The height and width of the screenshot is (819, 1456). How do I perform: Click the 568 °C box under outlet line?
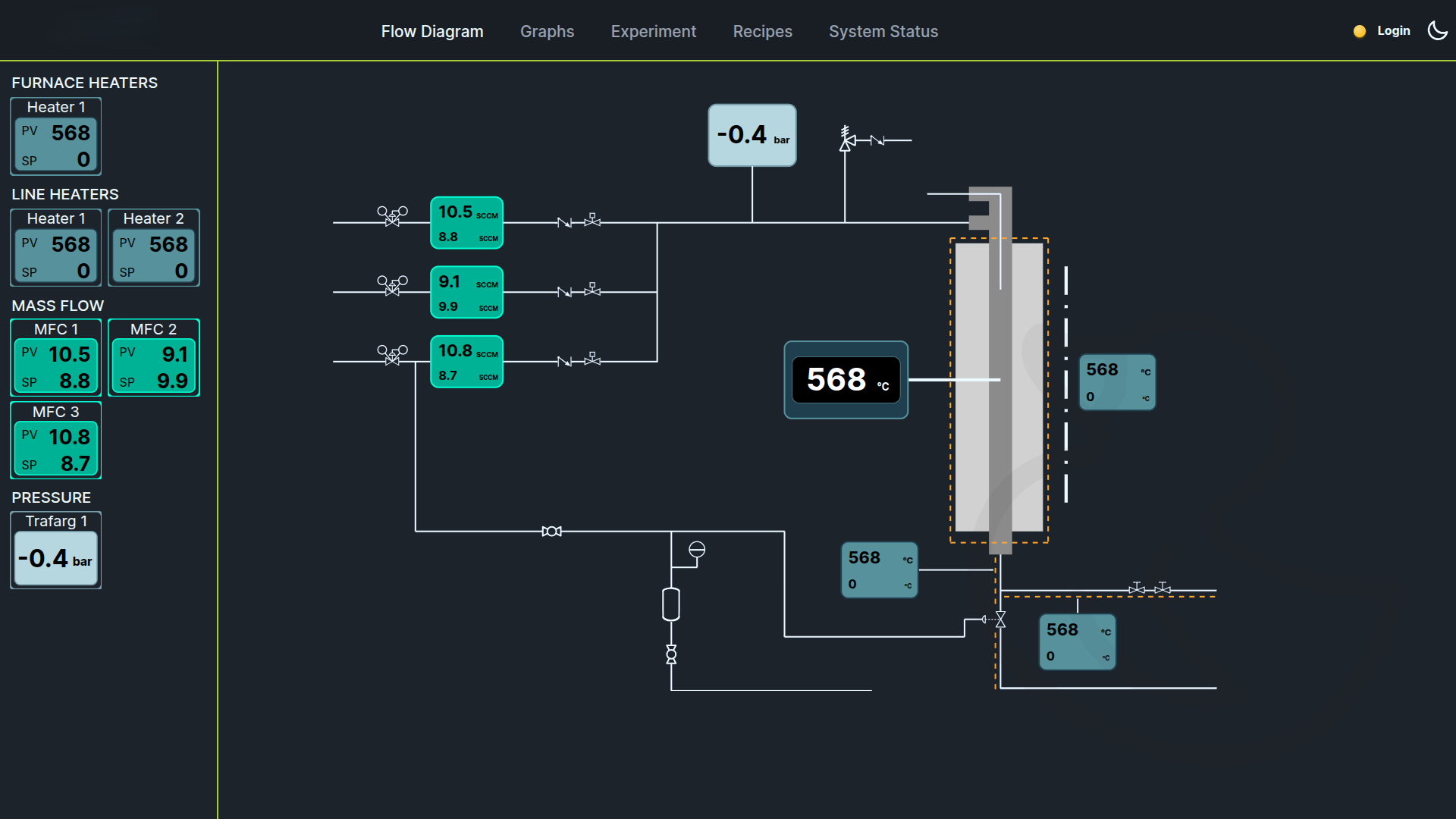(1078, 642)
